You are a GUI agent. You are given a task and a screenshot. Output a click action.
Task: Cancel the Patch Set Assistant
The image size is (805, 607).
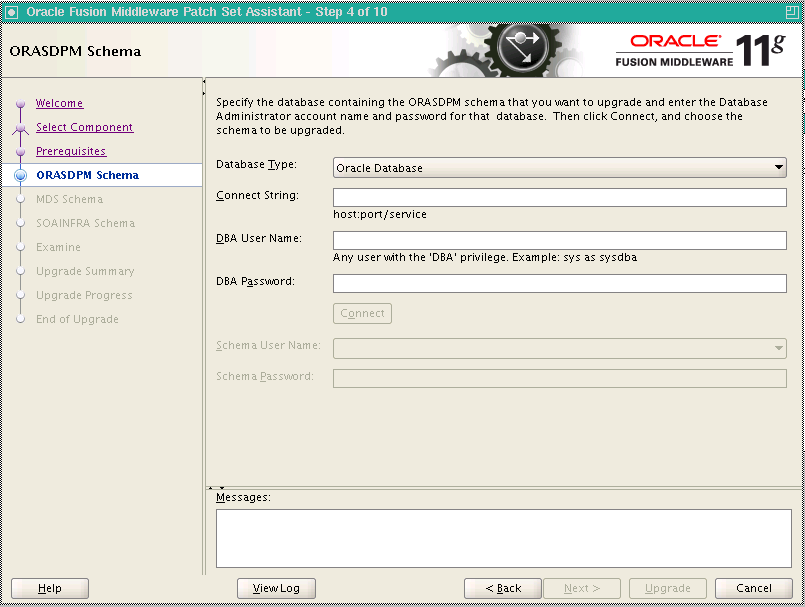click(x=754, y=588)
